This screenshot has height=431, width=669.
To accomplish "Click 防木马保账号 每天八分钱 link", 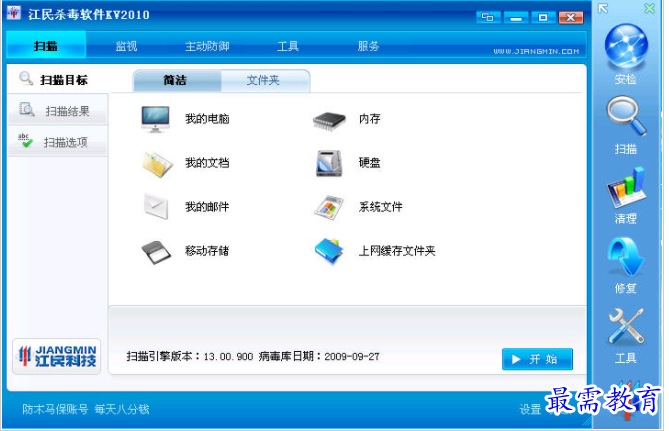I will pos(86,409).
